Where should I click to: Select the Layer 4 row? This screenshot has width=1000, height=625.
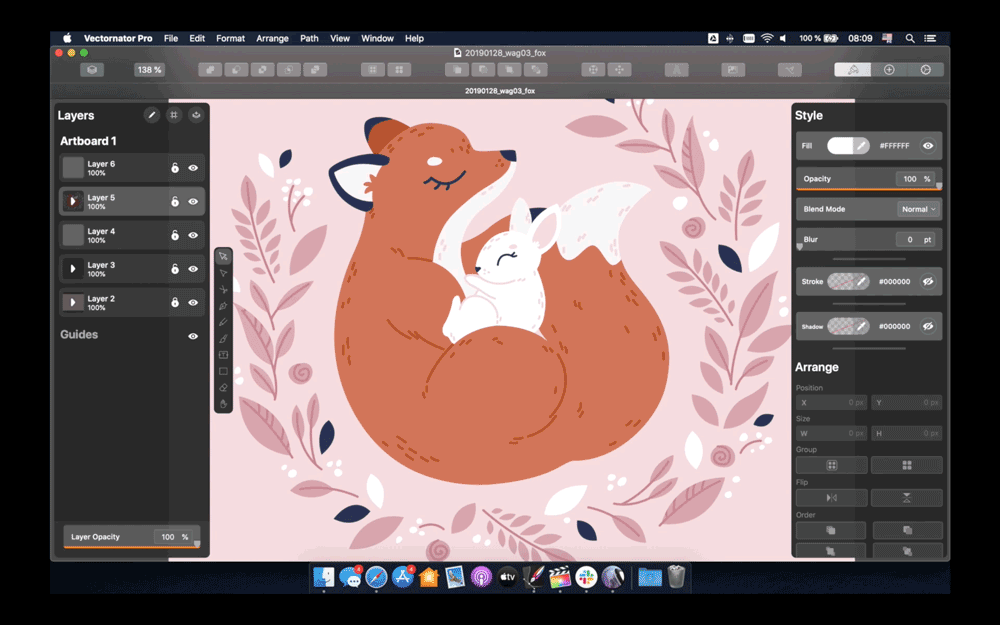coord(132,235)
